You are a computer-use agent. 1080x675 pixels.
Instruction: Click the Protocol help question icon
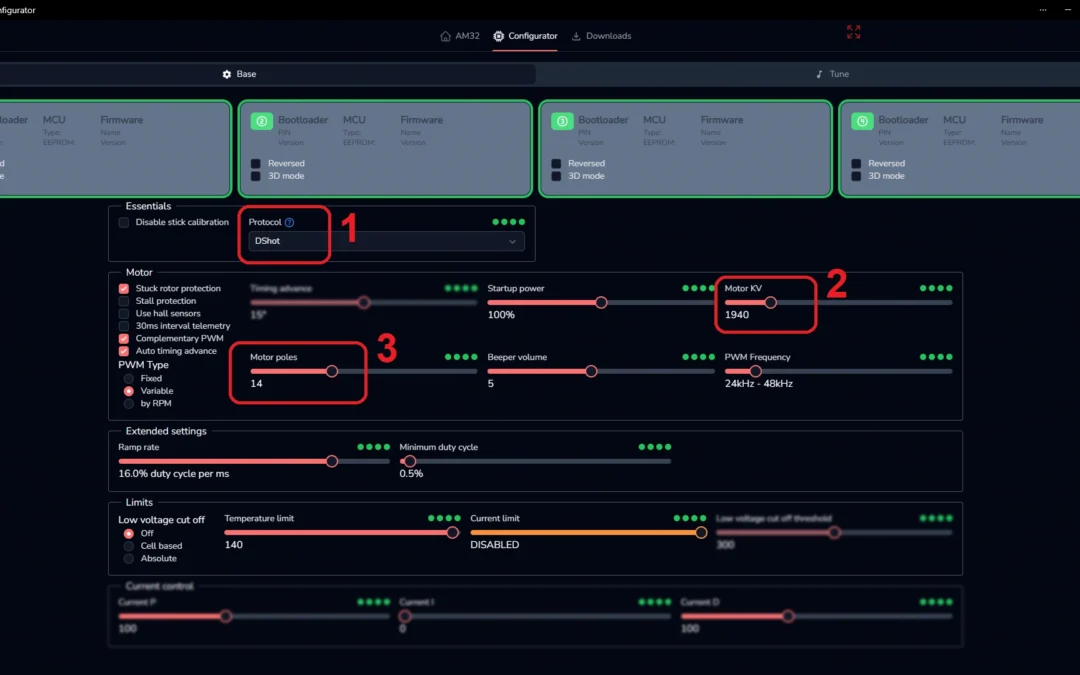tap(289, 222)
